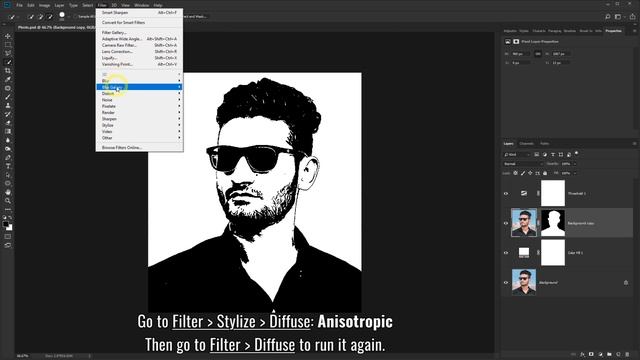640x360 pixels.
Task: Select the Eraser tool
Action: (x=8, y=122)
